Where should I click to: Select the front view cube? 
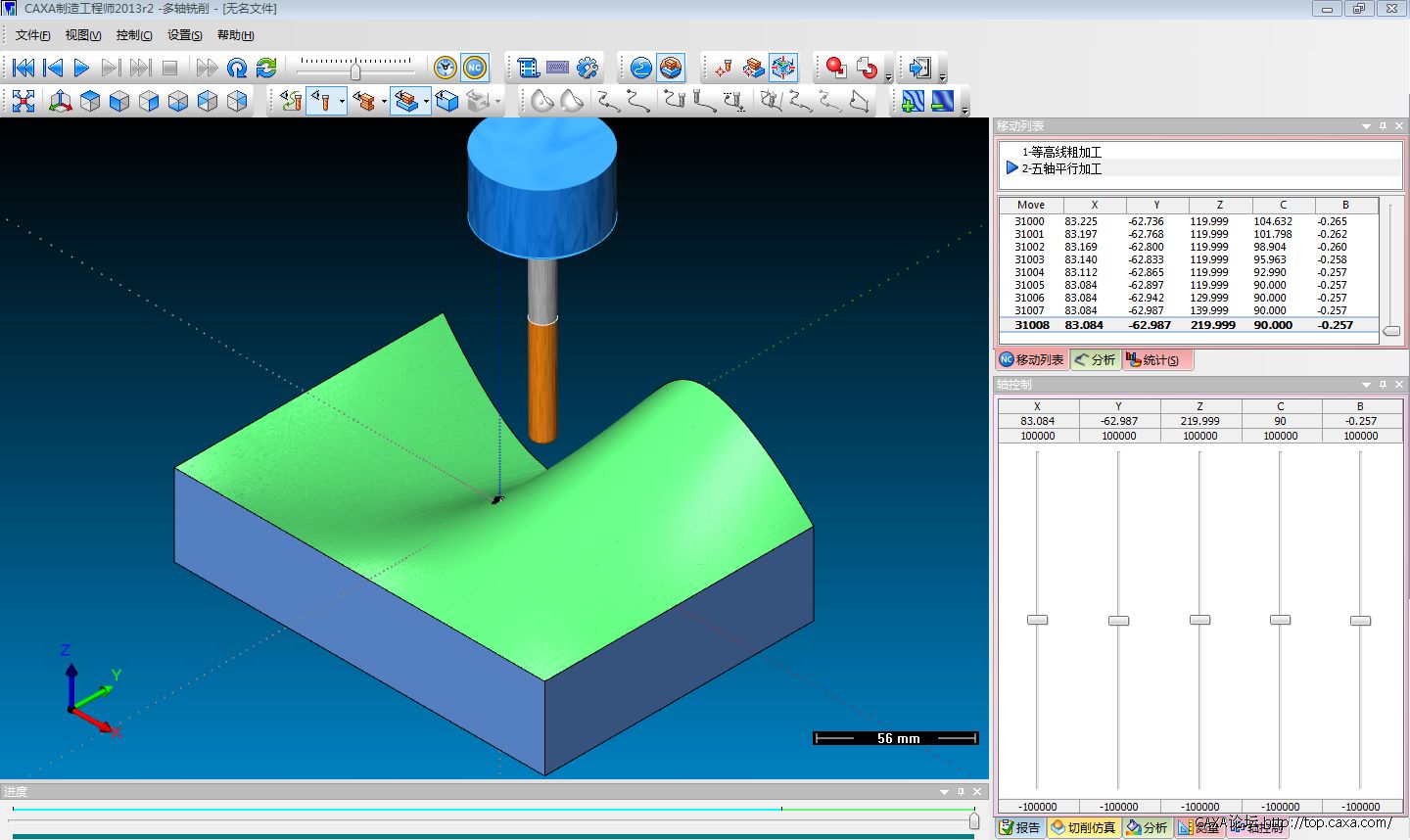point(119,101)
